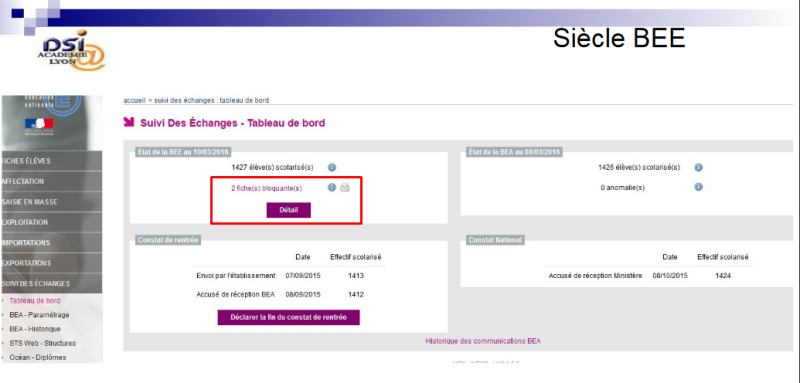Click info icon beside 0 anomalie(s)
800x383 pixels.
699,187
